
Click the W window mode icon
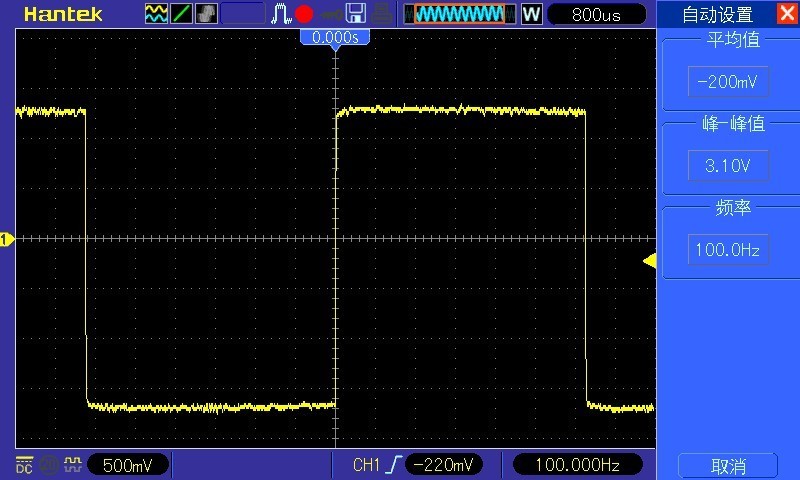tap(531, 14)
